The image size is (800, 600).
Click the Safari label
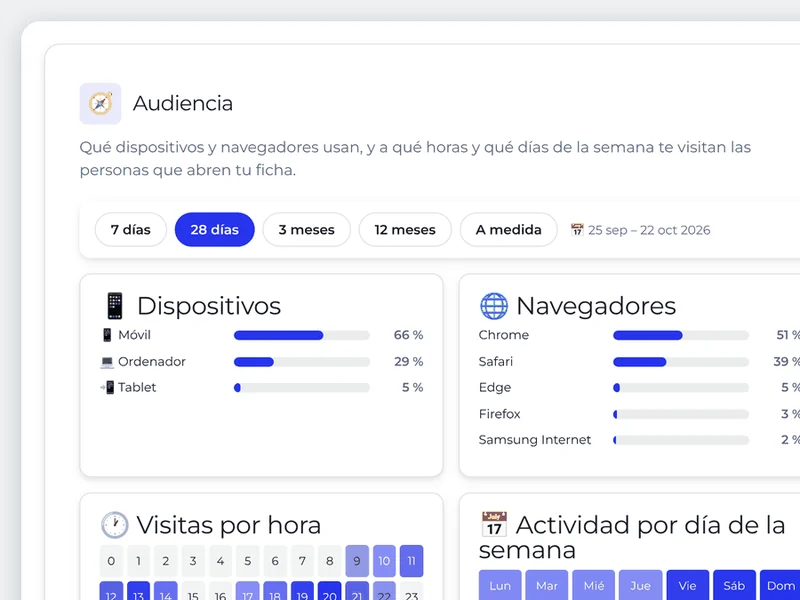[495, 362]
